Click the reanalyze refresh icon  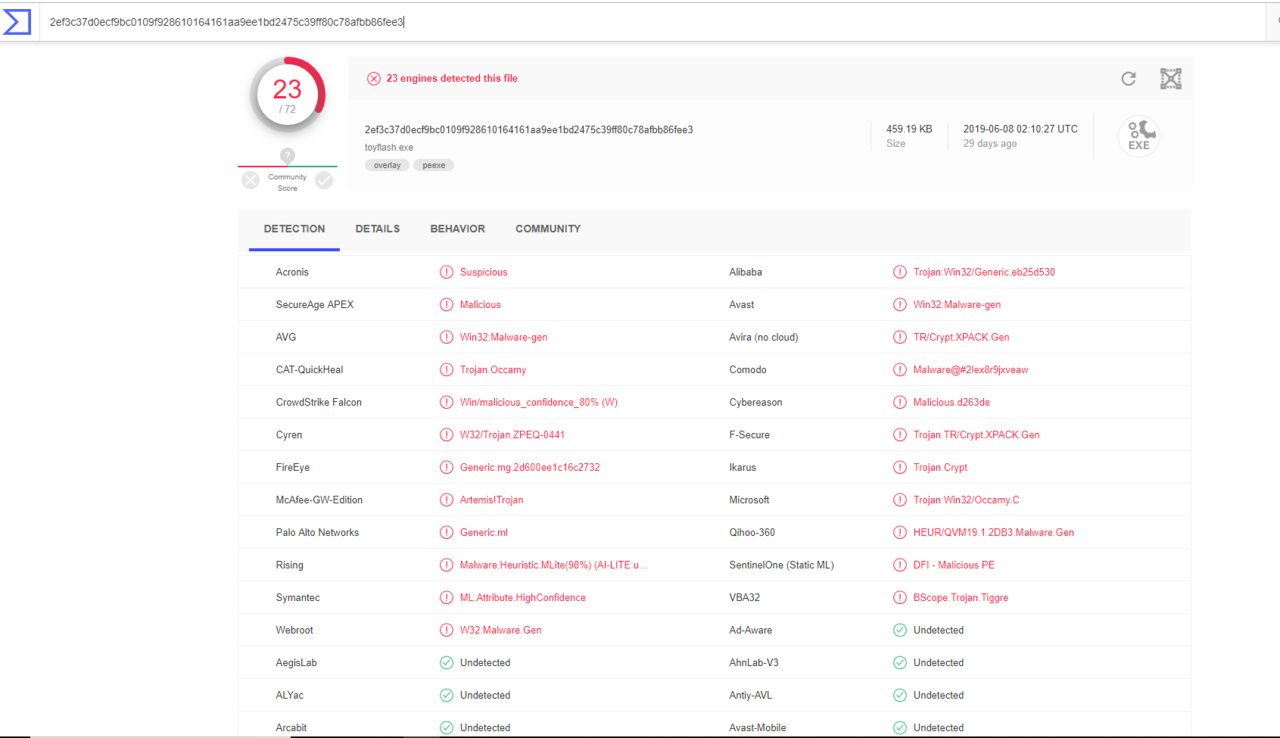(x=1128, y=79)
